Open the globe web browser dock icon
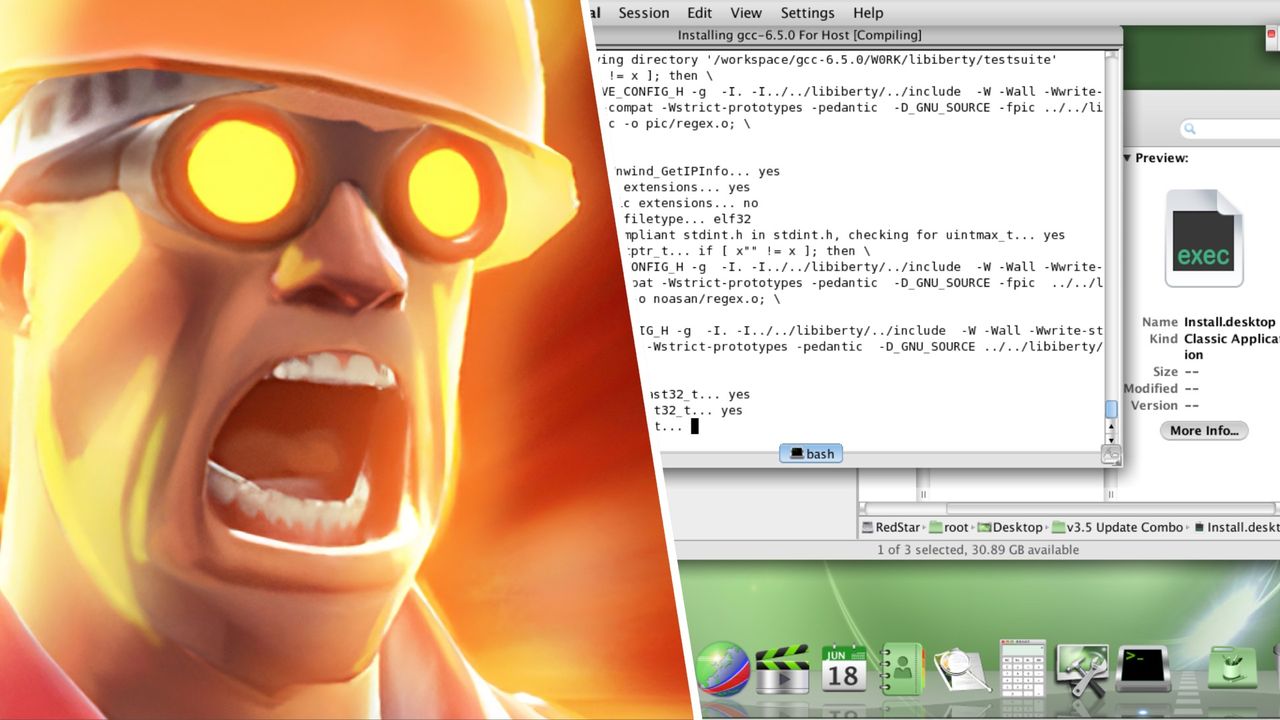The height and width of the screenshot is (720, 1280). coord(722,669)
